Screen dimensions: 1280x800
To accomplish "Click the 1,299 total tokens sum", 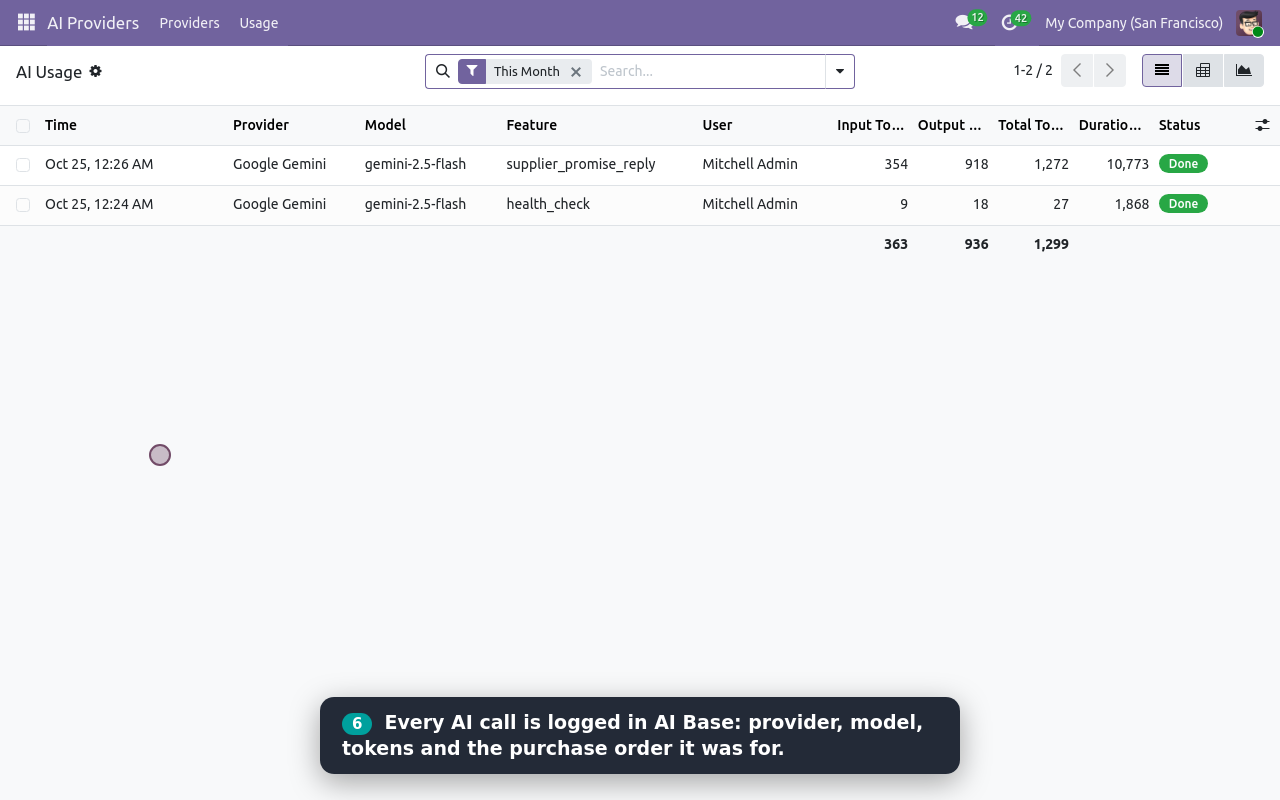I will 1051,244.
